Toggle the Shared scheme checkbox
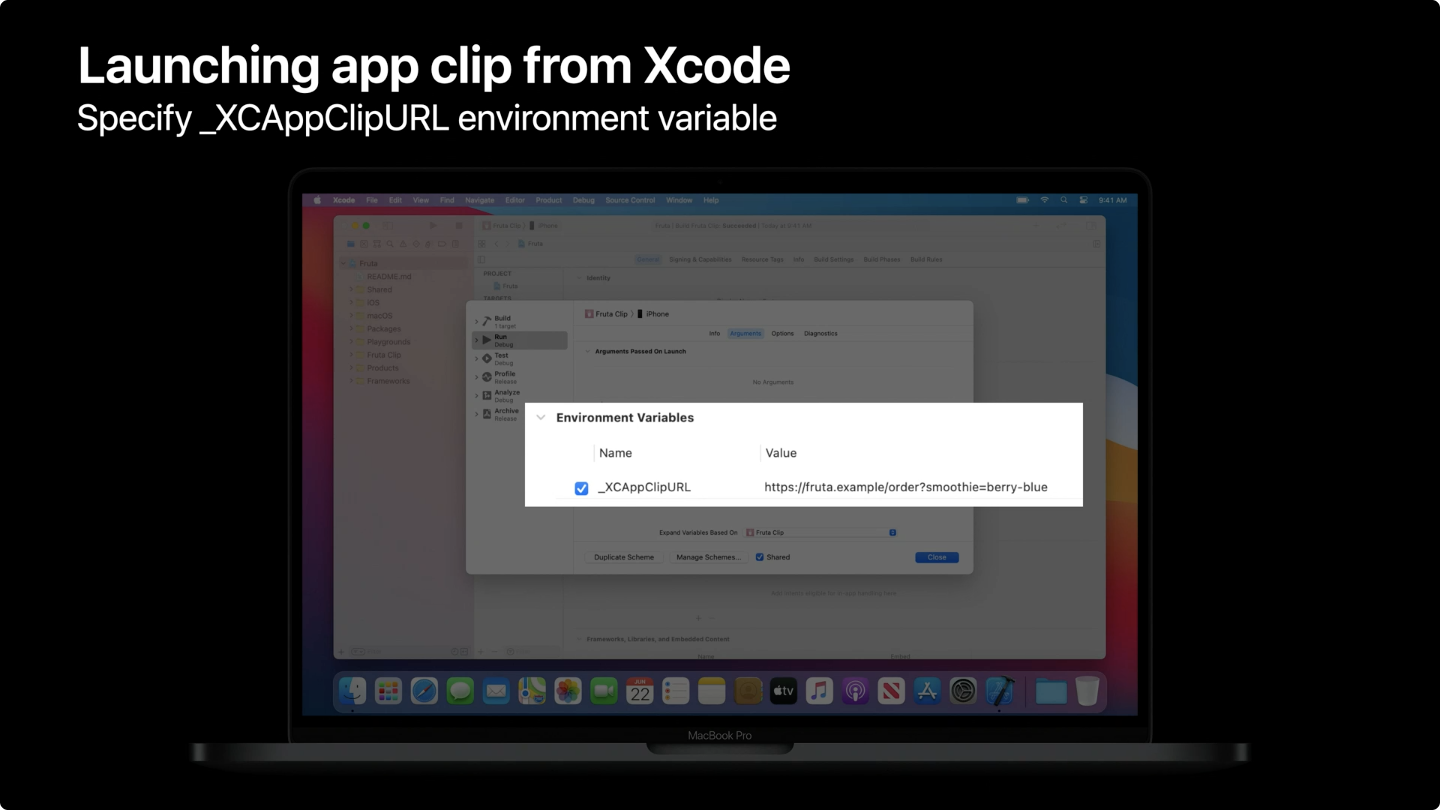The height and width of the screenshot is (810, 1440). [760, 557]
